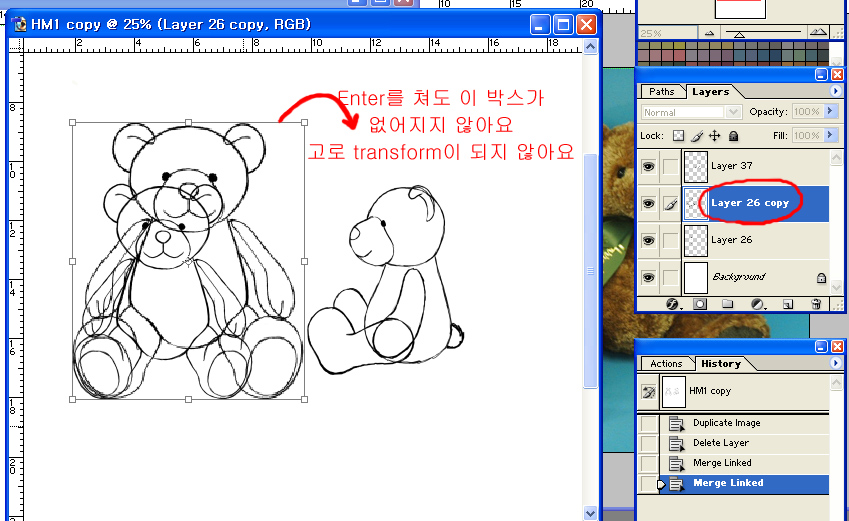Create a new layer set folder
Screen dimensions: 849x521
pos(728,303)
